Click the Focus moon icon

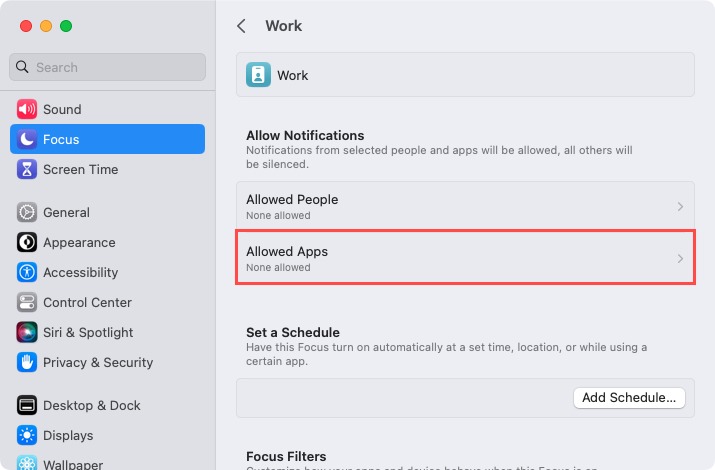(x=27, y=139)
